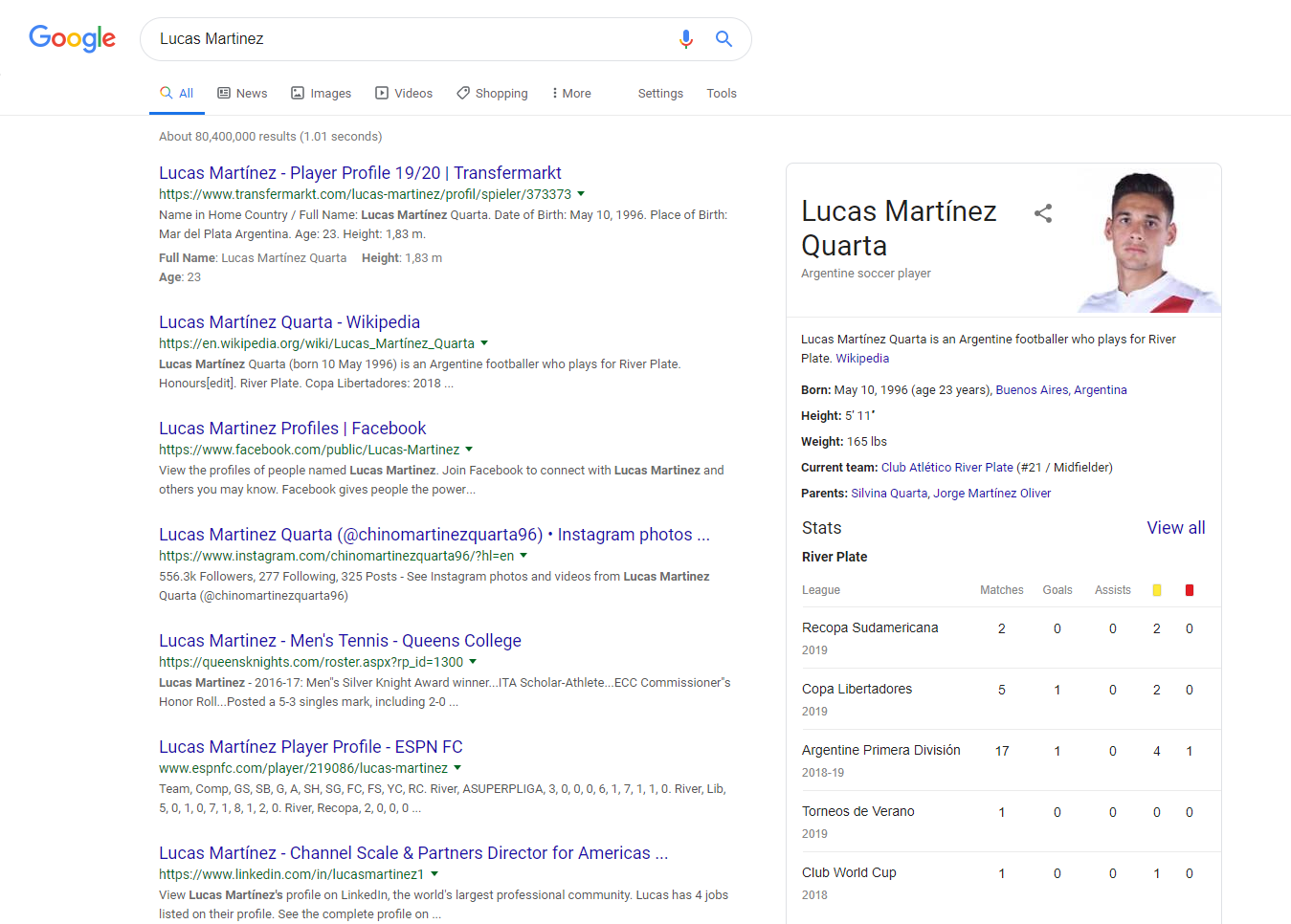Click the Google logo
The height and width of the screenshot is (924, 1291).
tap(73, 39)
